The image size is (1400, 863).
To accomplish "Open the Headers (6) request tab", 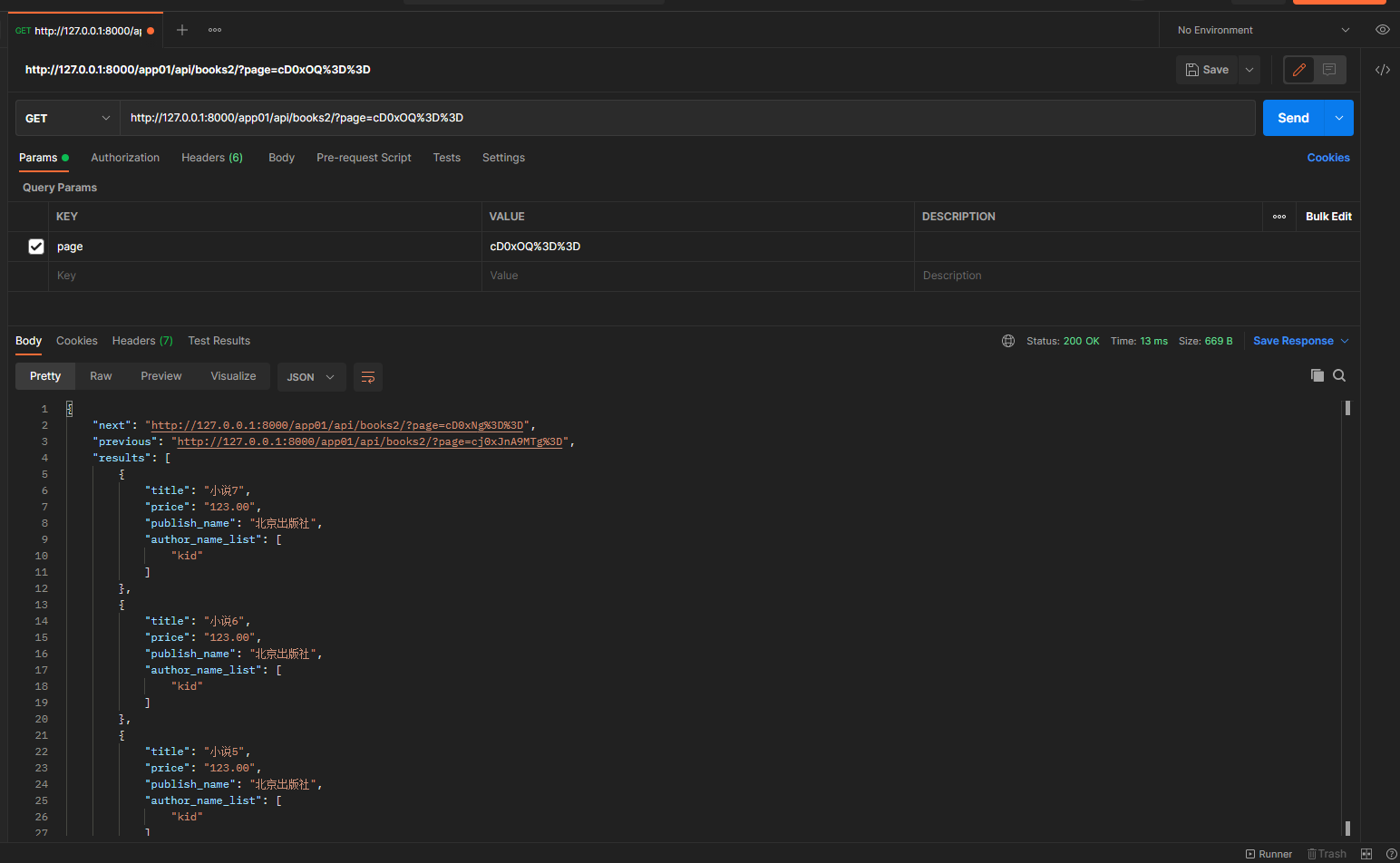I will point(212,158).
